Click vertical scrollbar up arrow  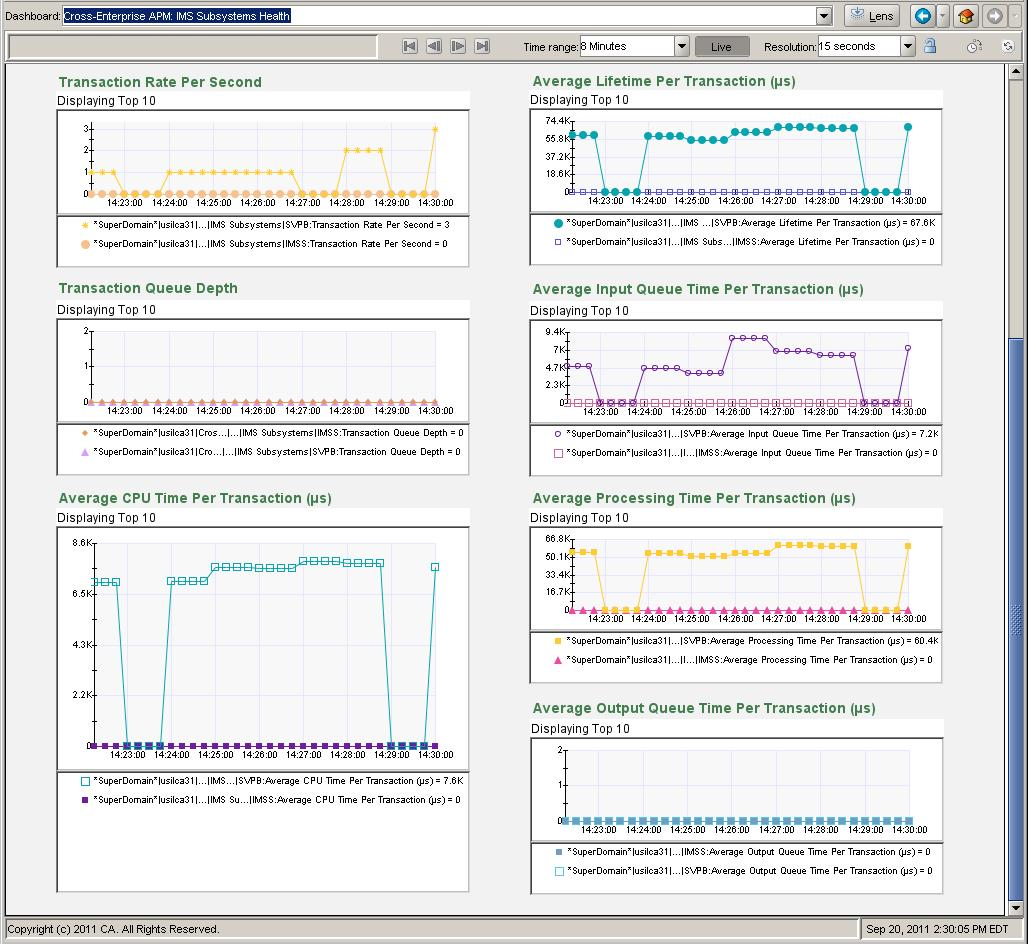tap(1016, 71)
